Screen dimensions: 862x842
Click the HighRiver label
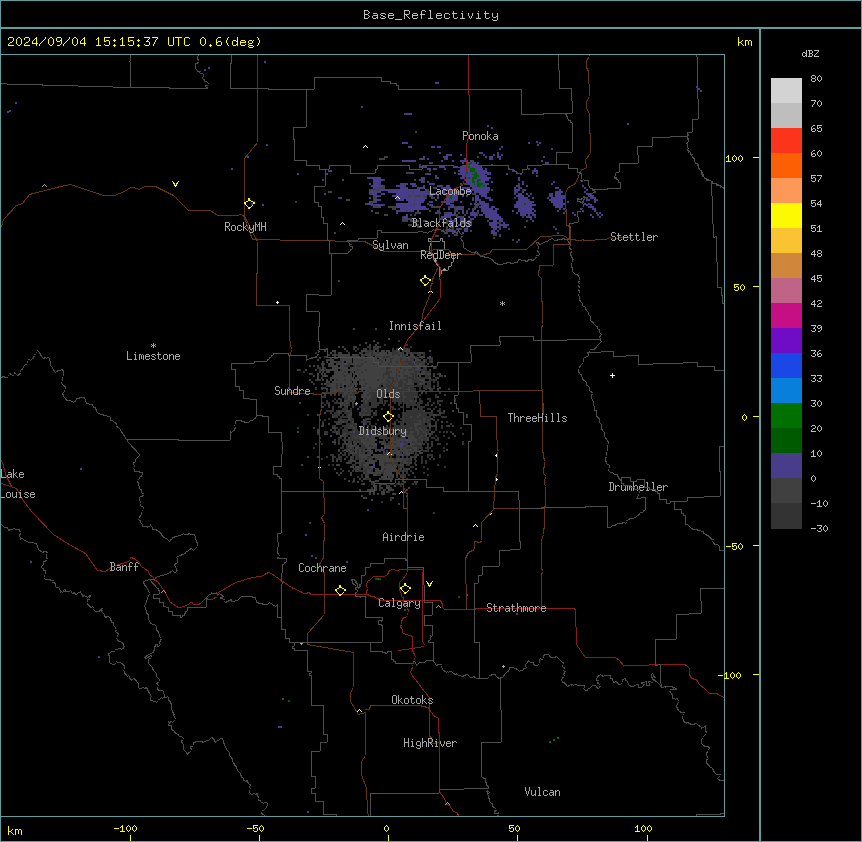tap(430, 743)
